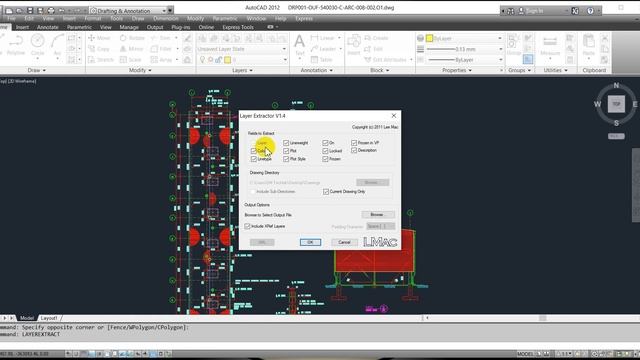Viewport: 640px width, 360px height.
Task: Uncheck the Frozen in VP checkbox
Action: [x=354, y=143]
